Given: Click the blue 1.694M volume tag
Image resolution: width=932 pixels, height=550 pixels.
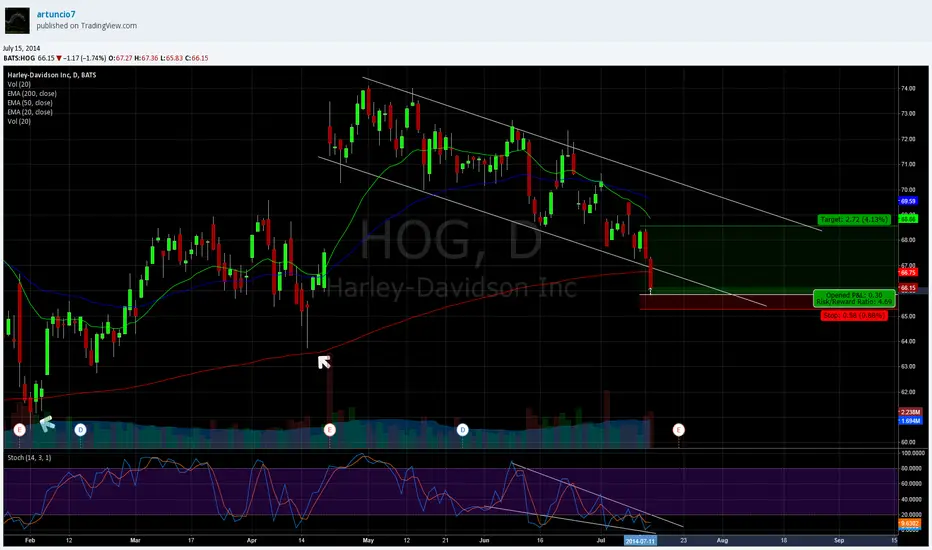Looking at the screenshot, I should pyautogui.click(x=910, y=420).
